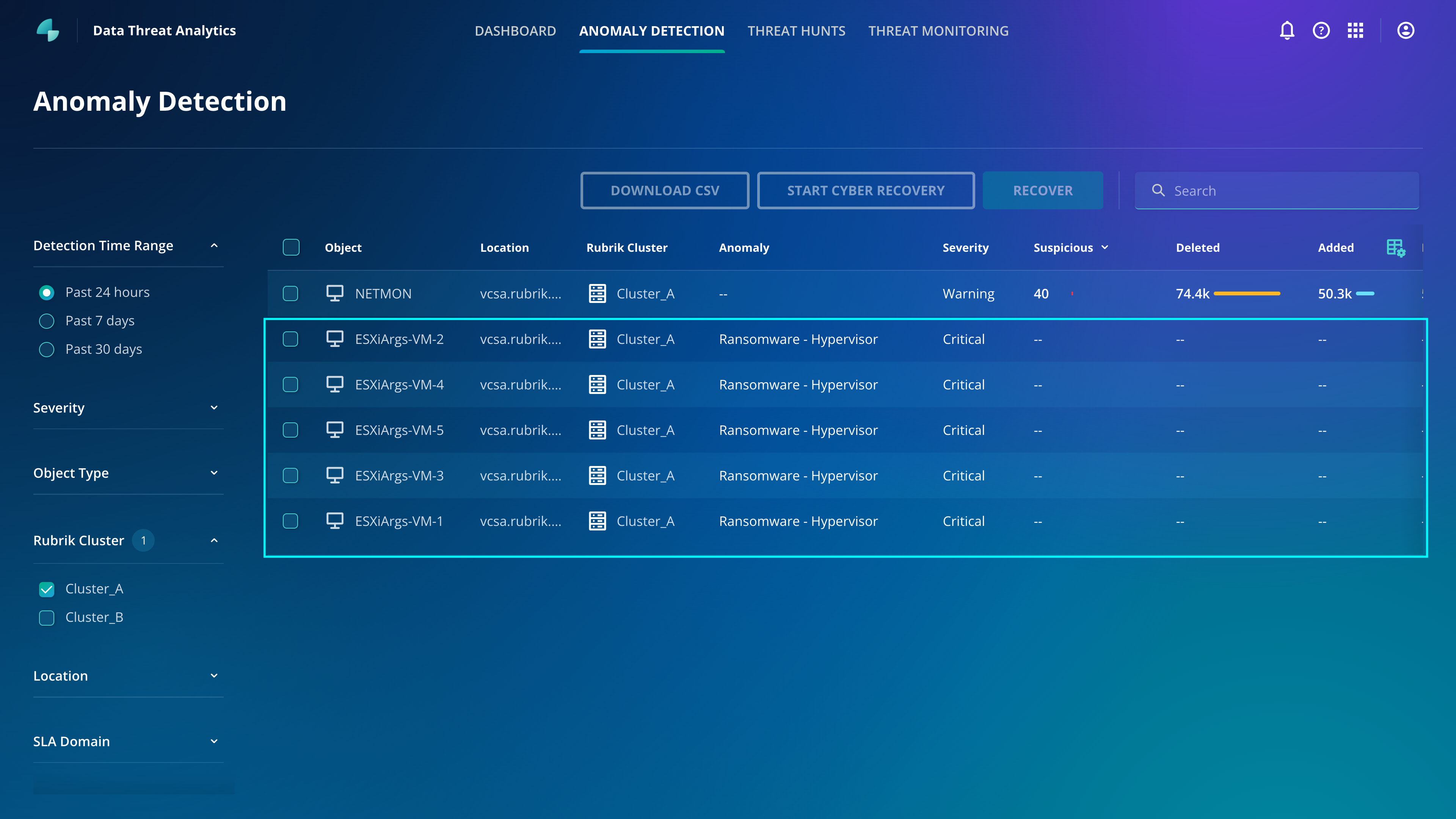The height and width of the screenshot is (819, 1456).
Task: Expand the Location filter section
Action: (x=214, y=675)
